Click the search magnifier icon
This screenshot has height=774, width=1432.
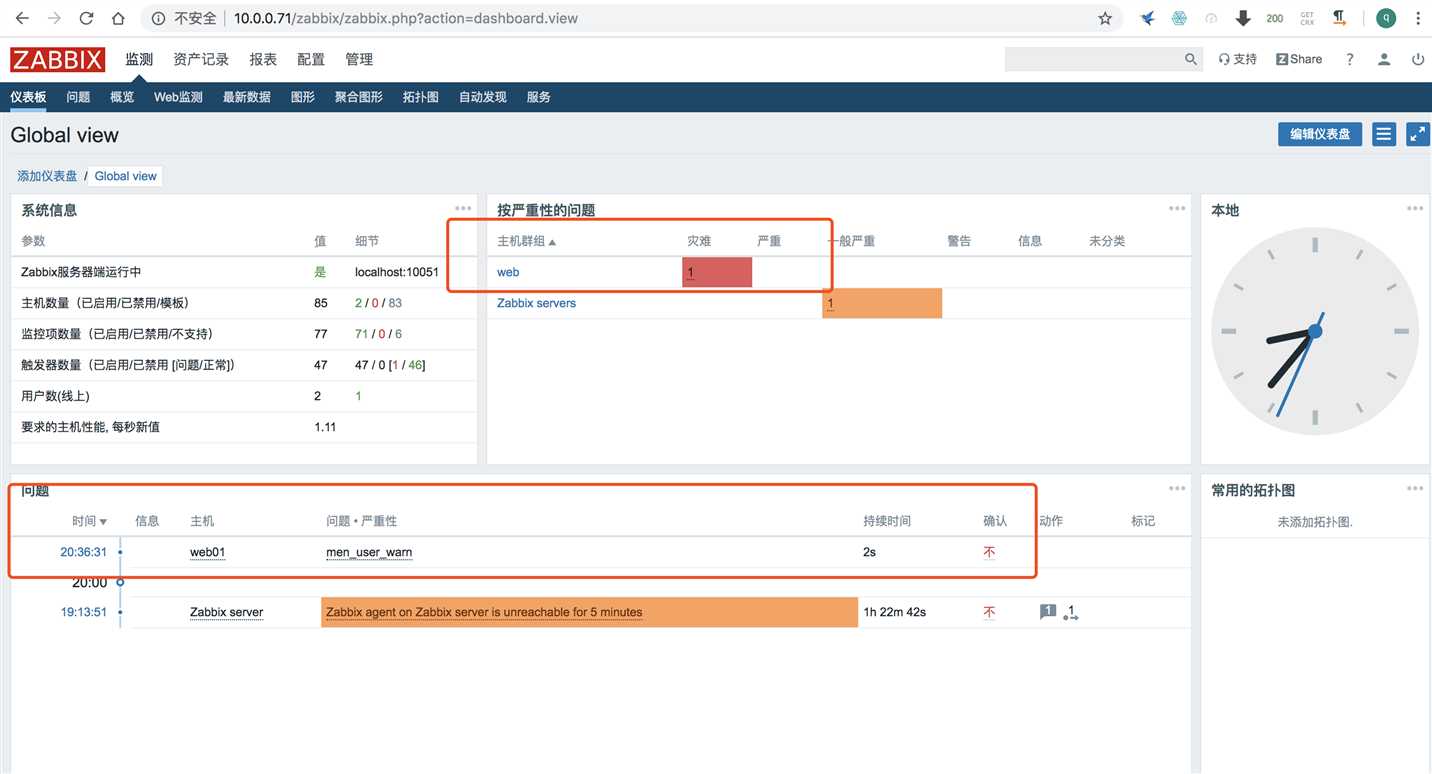[1190, 59]
